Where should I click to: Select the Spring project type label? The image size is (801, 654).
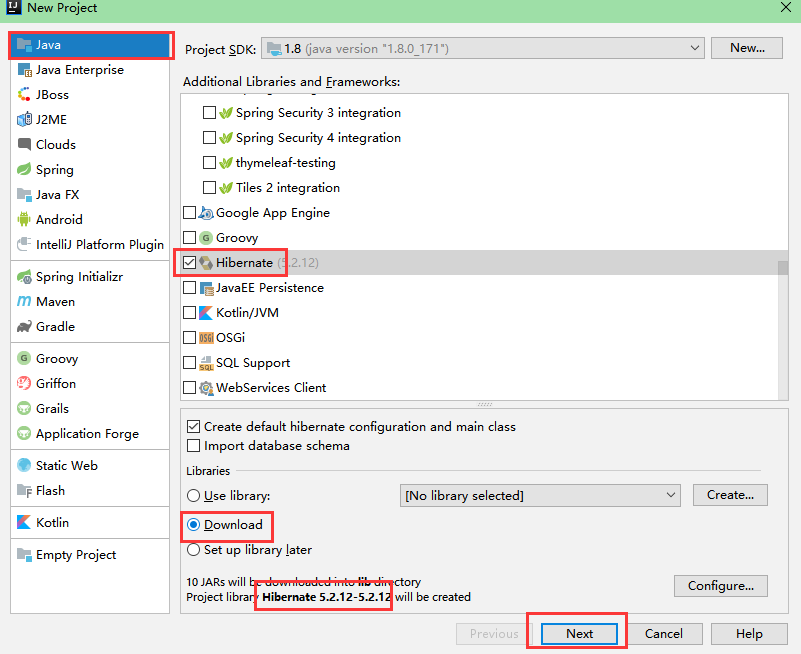(x=55, y=170)
